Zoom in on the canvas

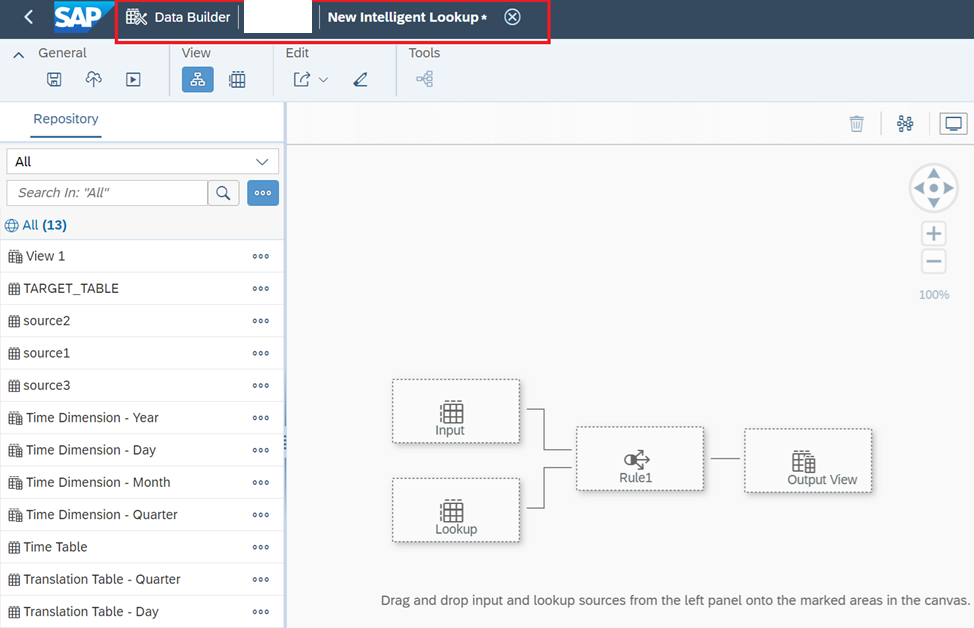tap(934, 234)
